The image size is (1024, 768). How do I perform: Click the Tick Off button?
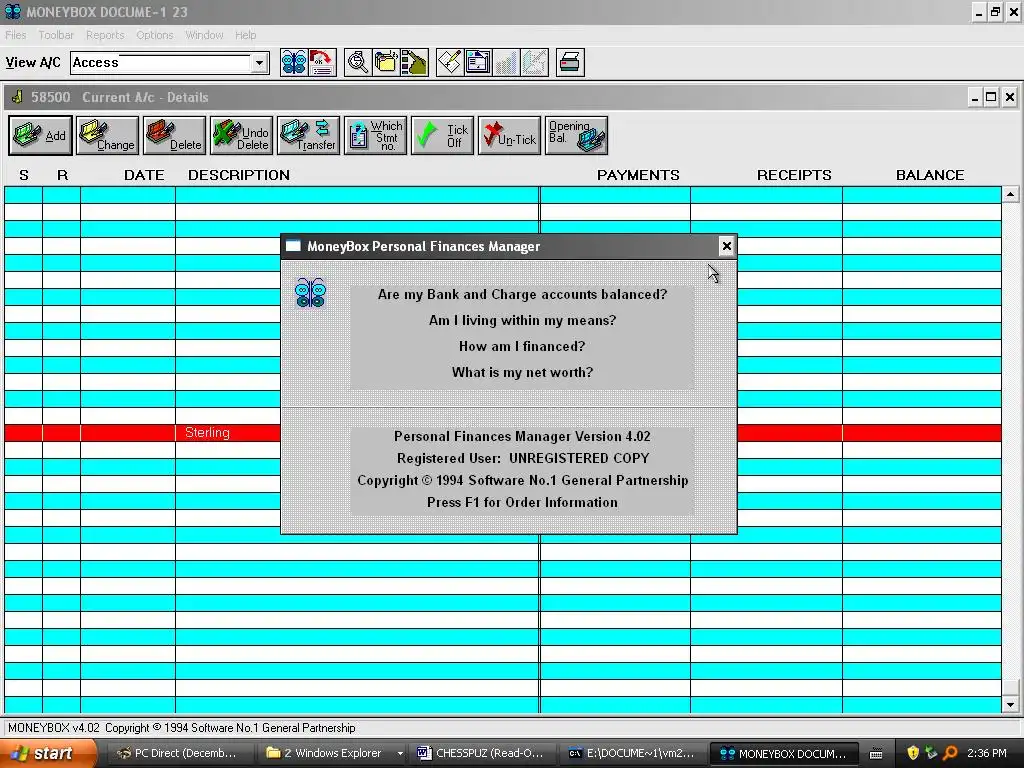click(x=442, y=136)
